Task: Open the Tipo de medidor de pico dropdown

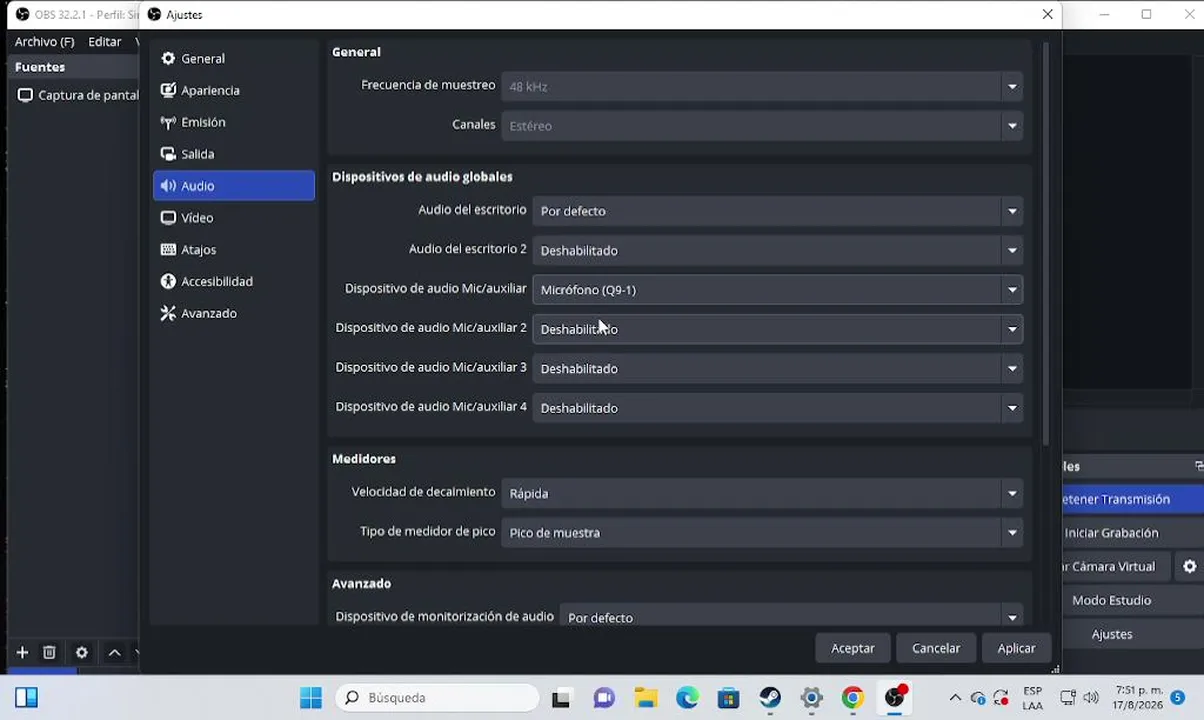Action: click(x=762, y=533)
